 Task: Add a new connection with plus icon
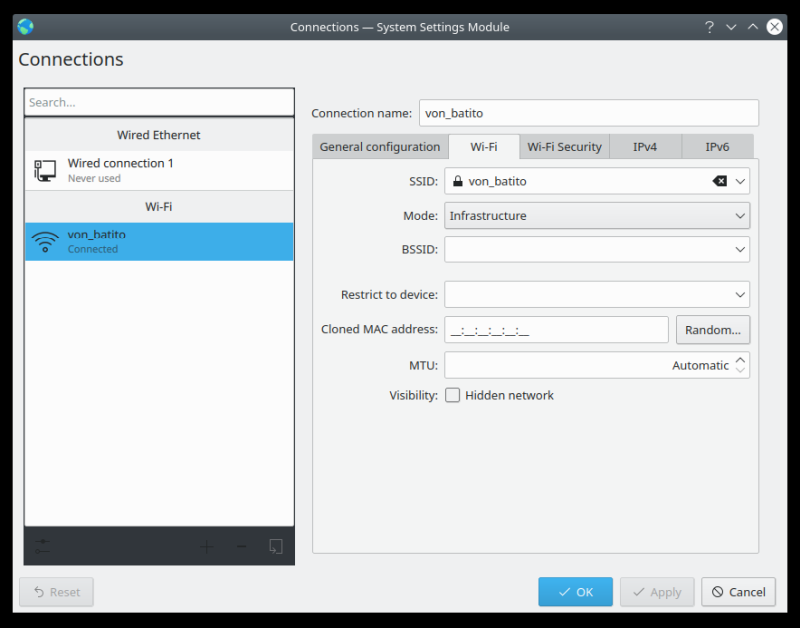click(207, 546)
